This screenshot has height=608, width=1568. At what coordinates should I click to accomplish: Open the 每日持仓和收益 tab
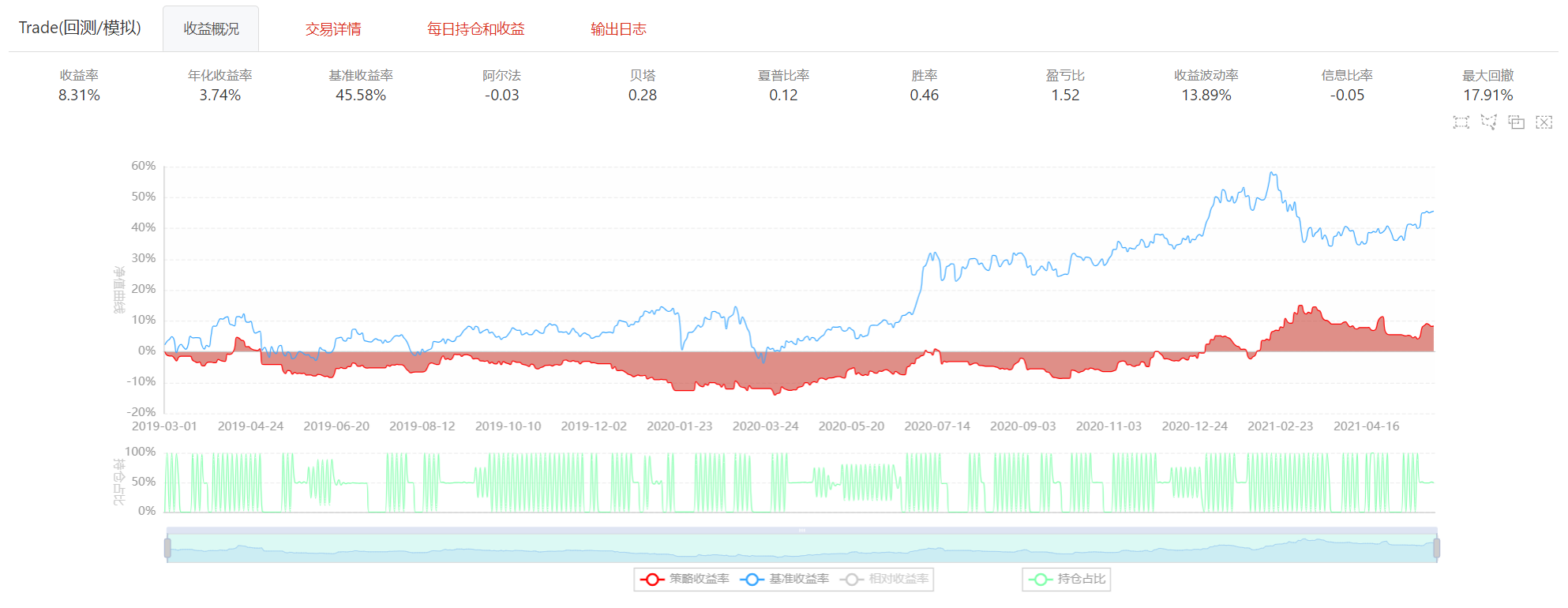(475, 29)
